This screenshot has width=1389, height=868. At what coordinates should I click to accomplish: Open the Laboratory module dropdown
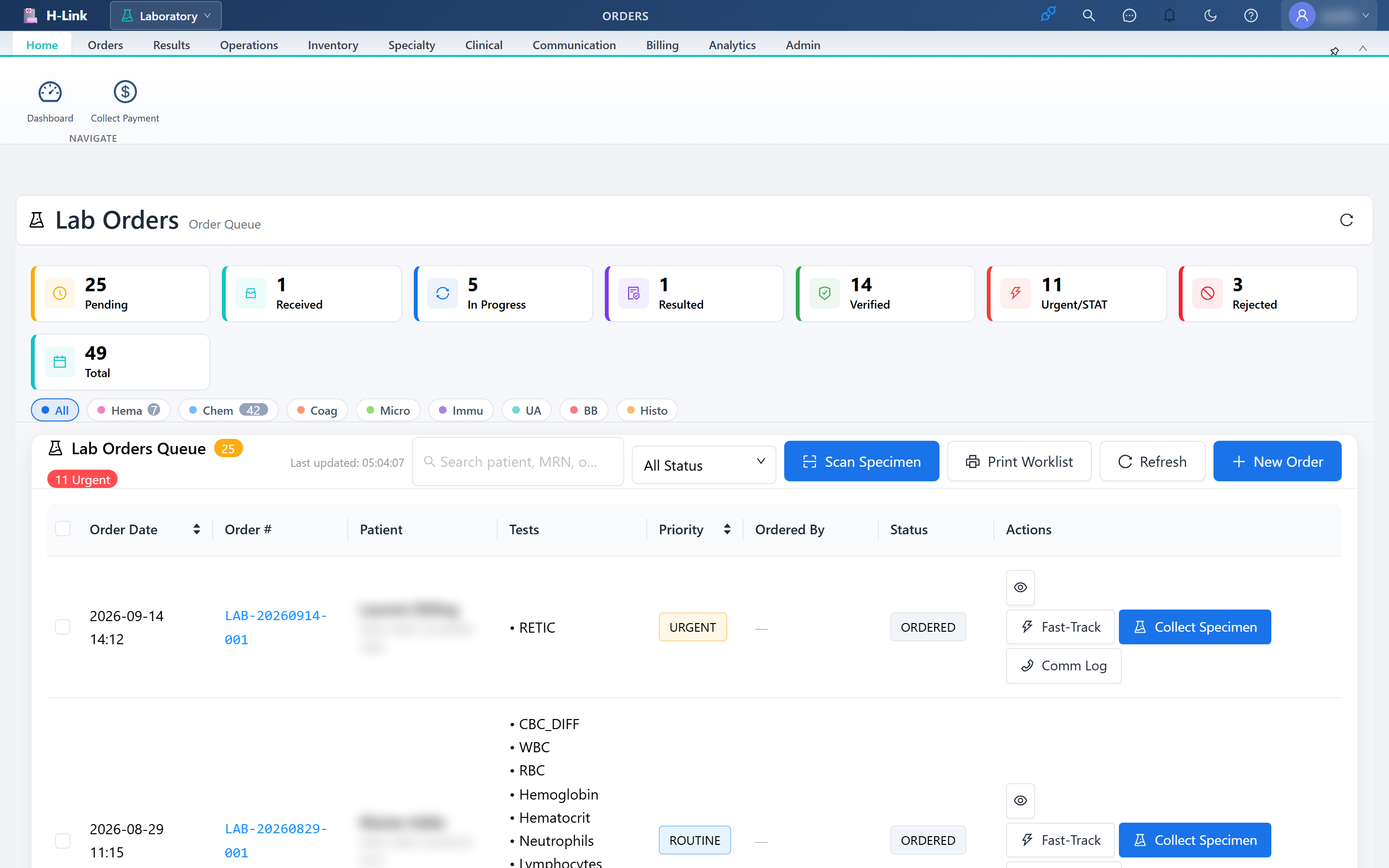click(x=166, y=15)
